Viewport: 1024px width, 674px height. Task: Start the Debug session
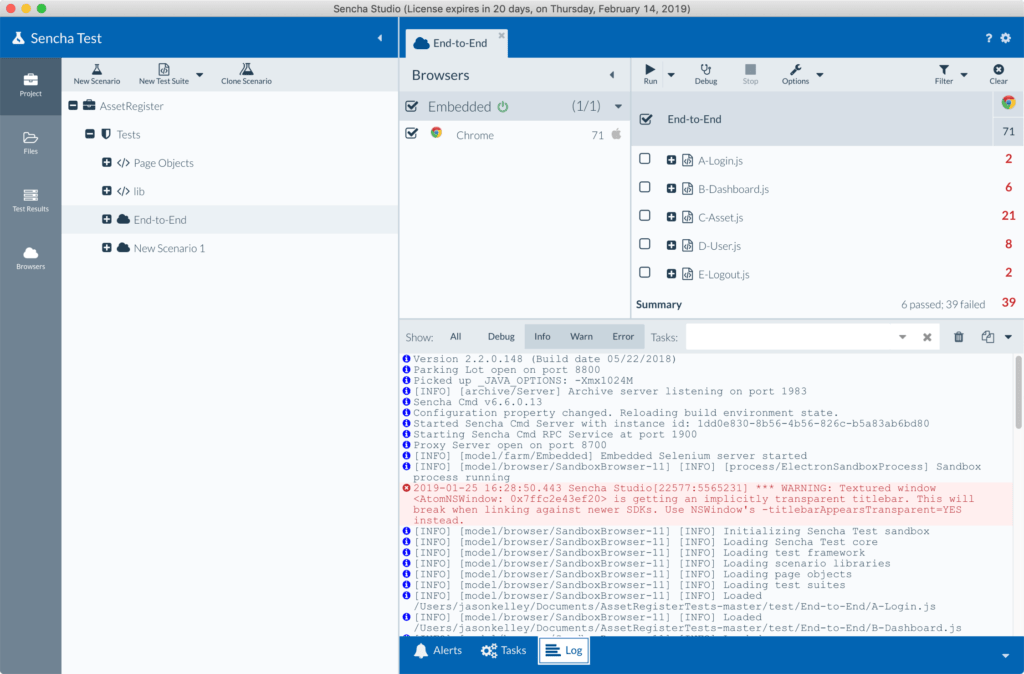(706, 73)
